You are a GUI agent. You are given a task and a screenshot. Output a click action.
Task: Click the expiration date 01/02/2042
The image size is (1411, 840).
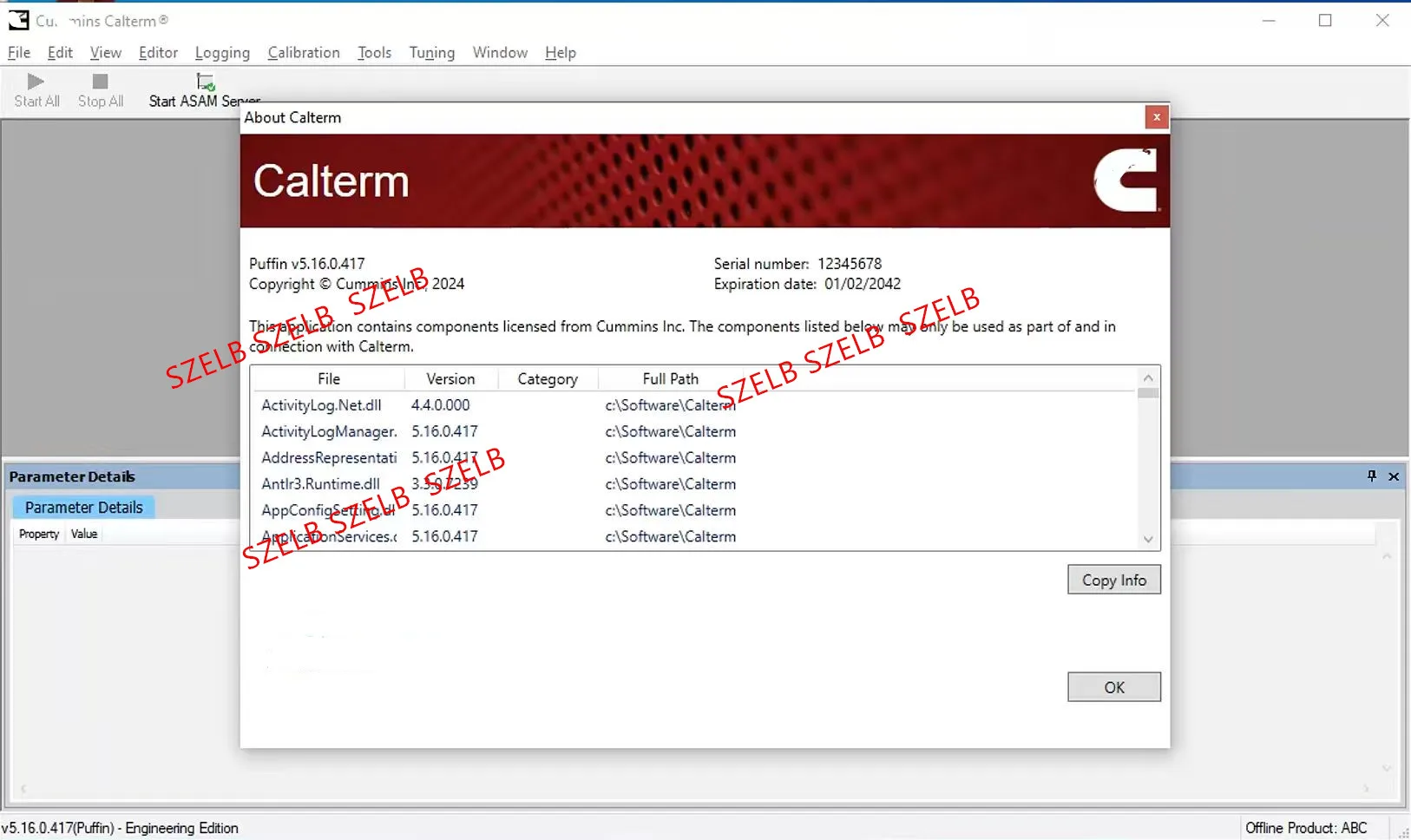(x=863, y=284)
